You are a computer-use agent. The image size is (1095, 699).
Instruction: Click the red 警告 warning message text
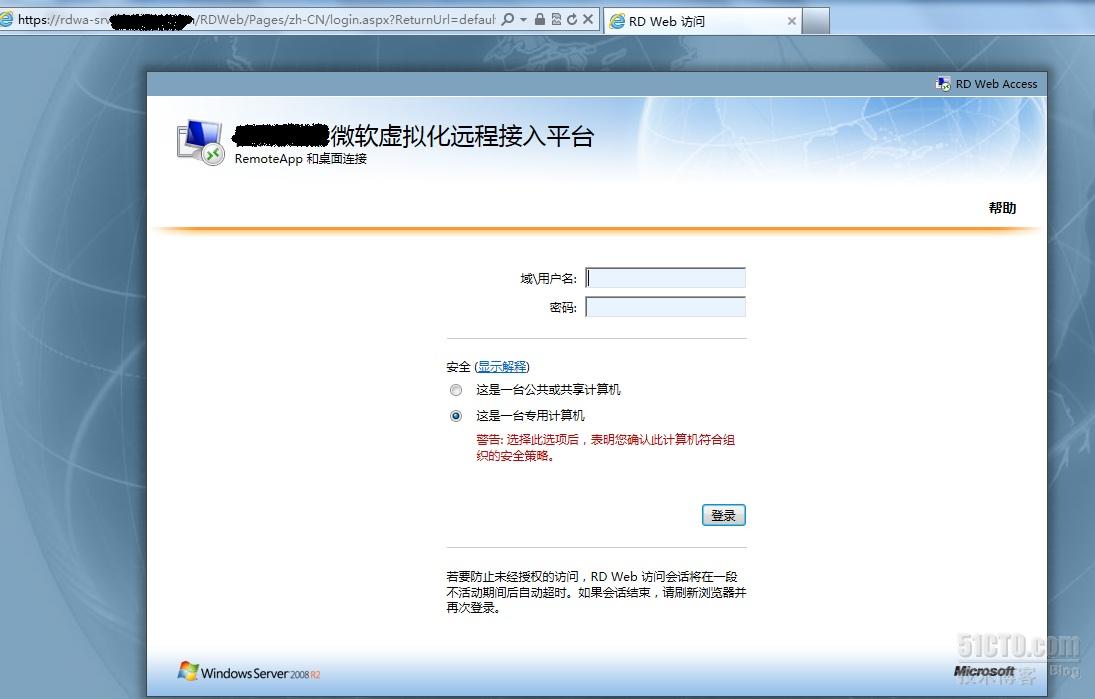pos(605,448)
